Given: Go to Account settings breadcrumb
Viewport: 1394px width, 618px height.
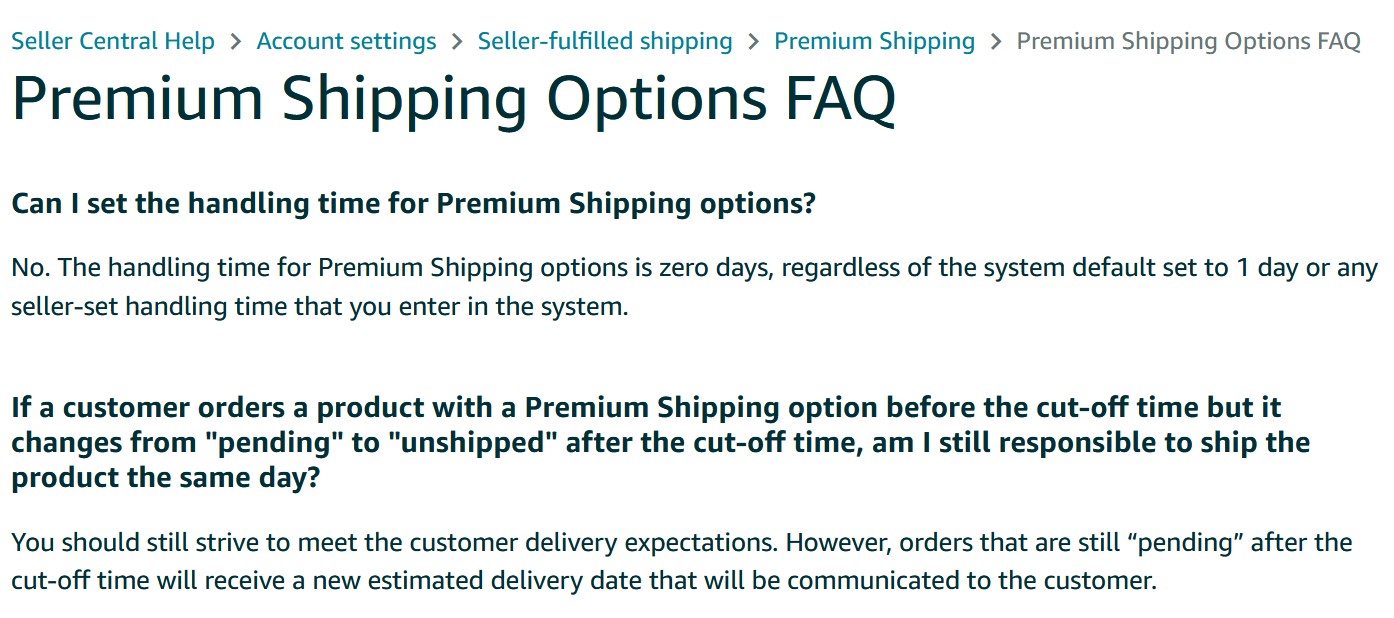Looking at the screenshot, I should [x=346, y=41].
